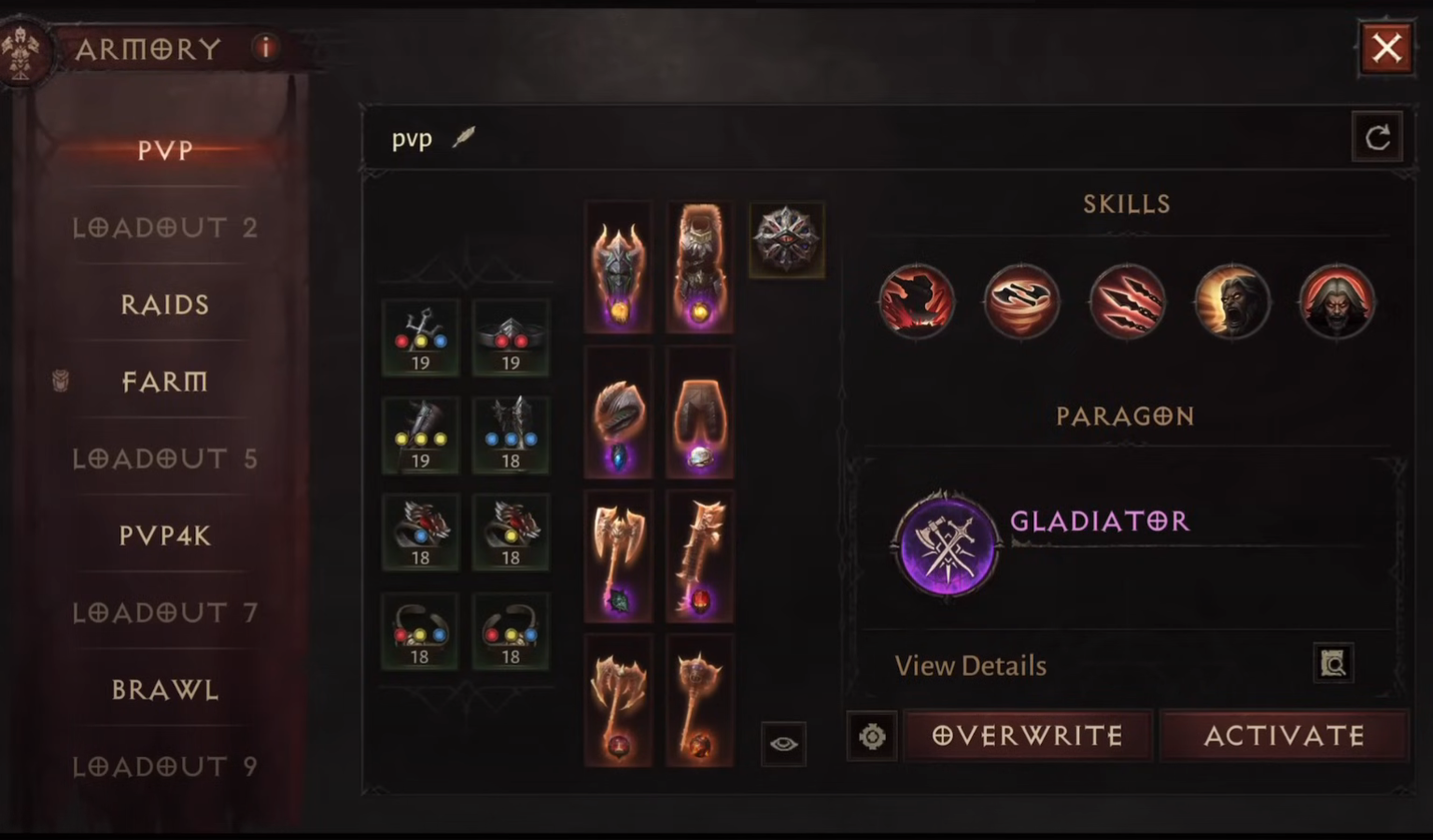
Task: Select the helmet equipment slot
Action: point(618,268)
